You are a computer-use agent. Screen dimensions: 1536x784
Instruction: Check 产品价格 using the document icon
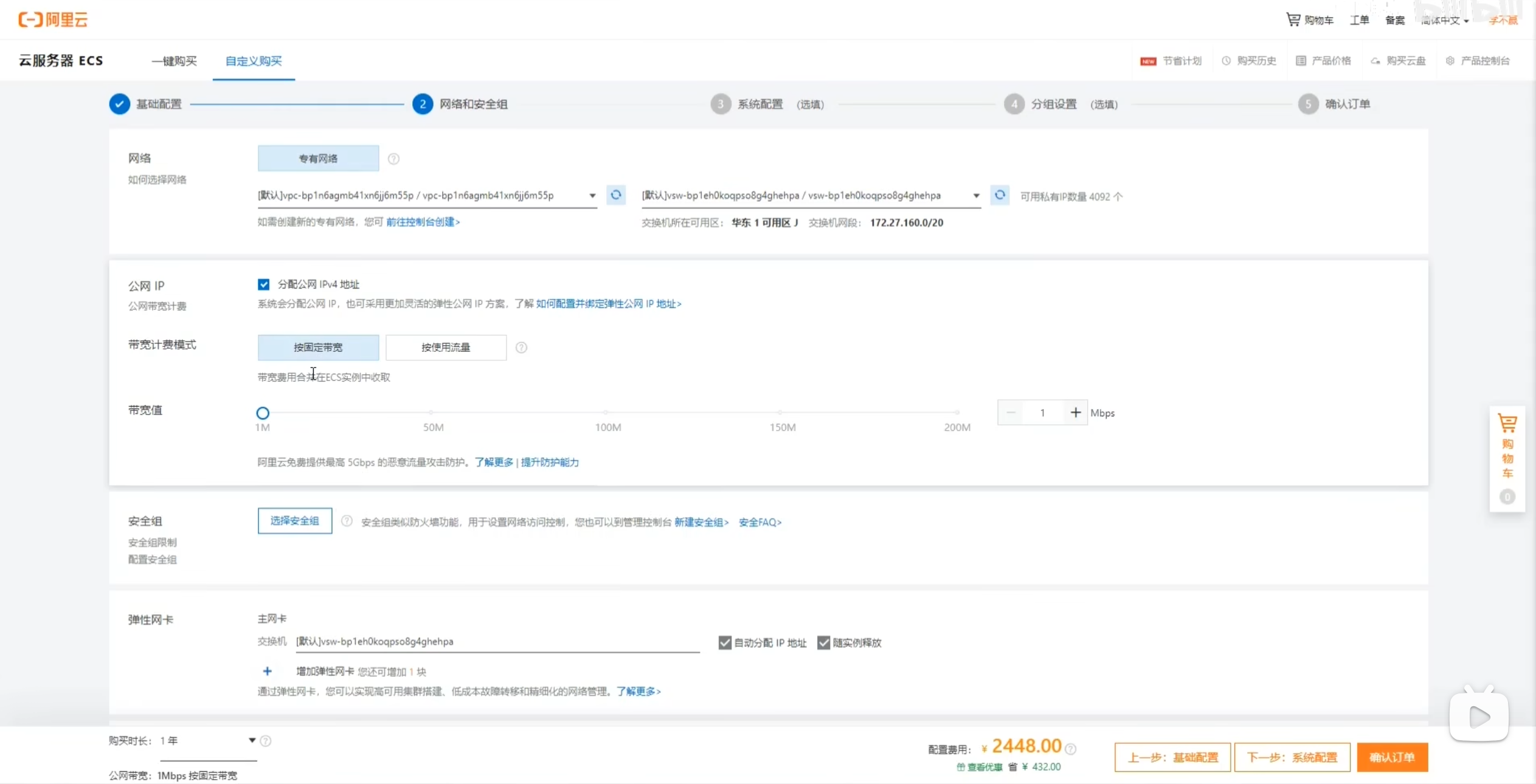pyautogui.click(x=1323, y=60)
